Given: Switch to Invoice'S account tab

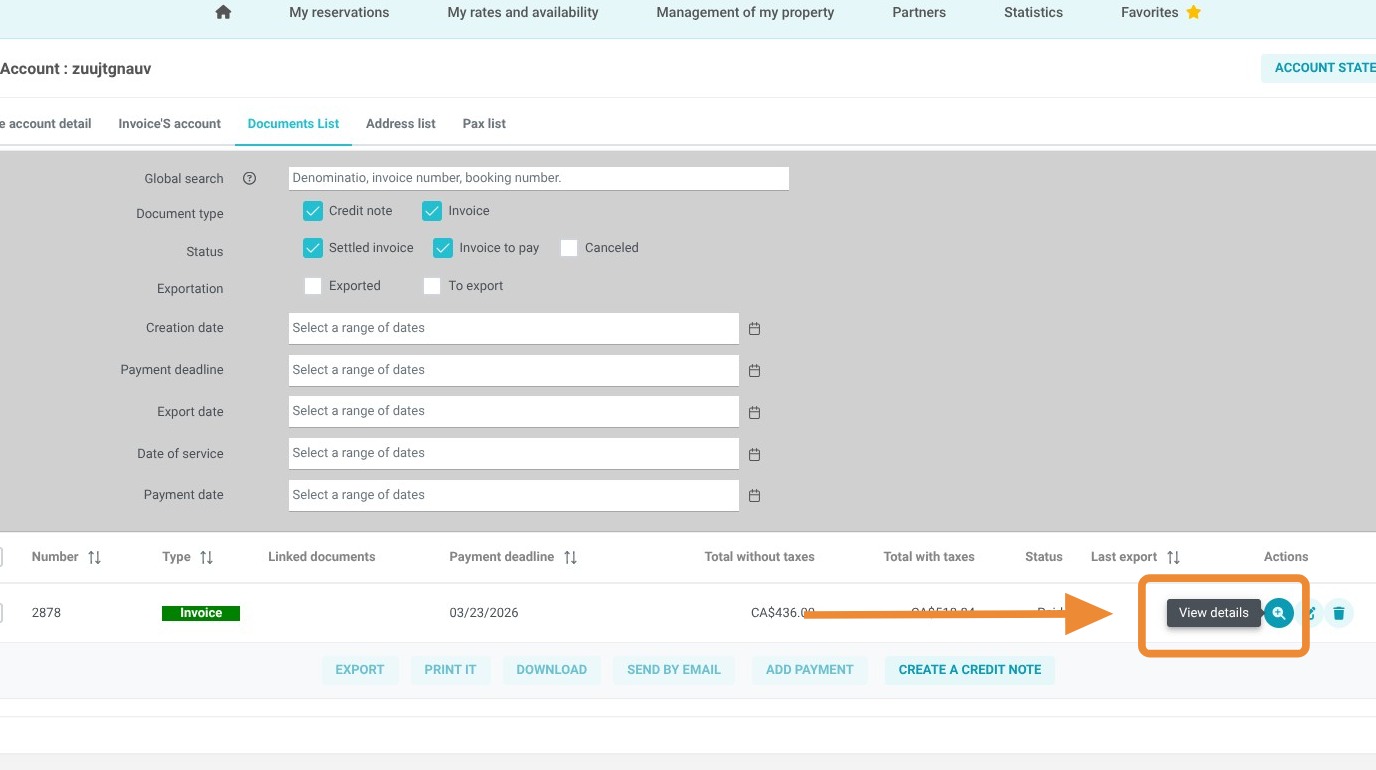Looking at the screenshot, I should tap(169, 124).
